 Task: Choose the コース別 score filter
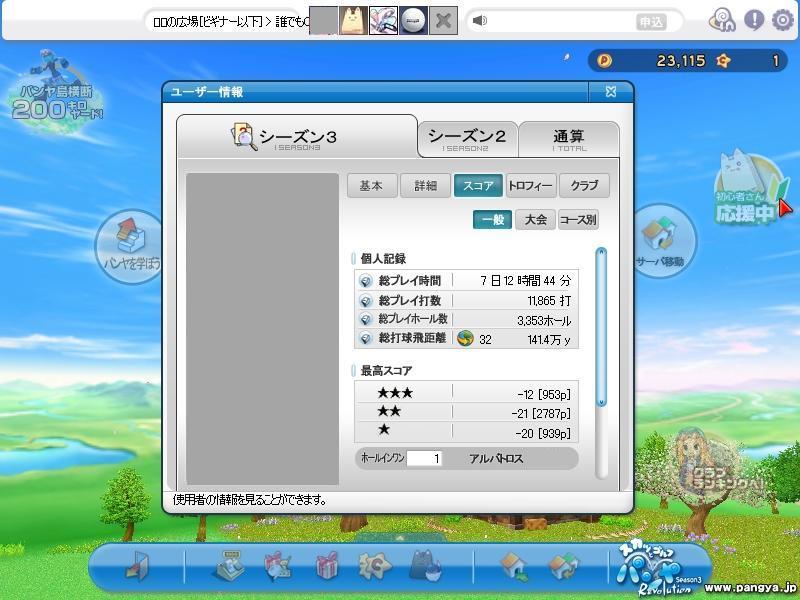coord(578,220)
